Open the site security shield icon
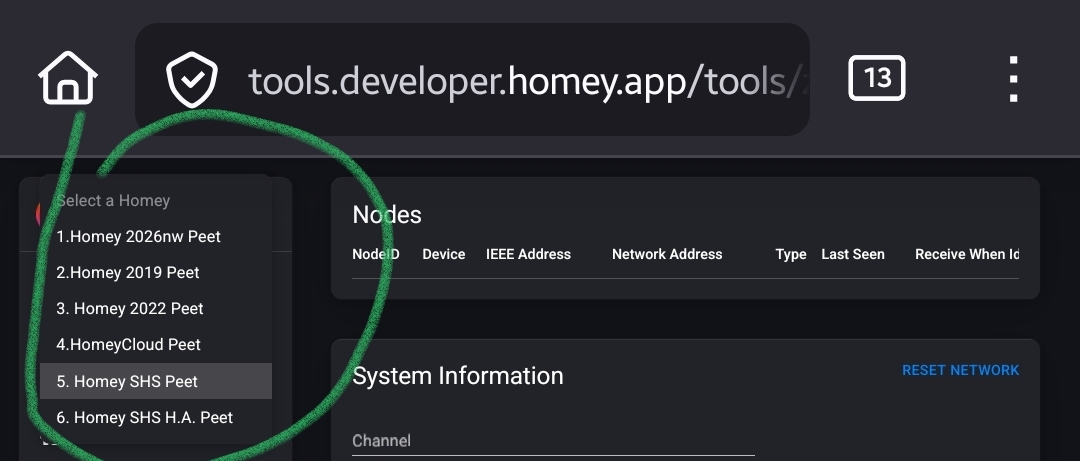This screenshot has width=1080, height=461. point(191,79)
